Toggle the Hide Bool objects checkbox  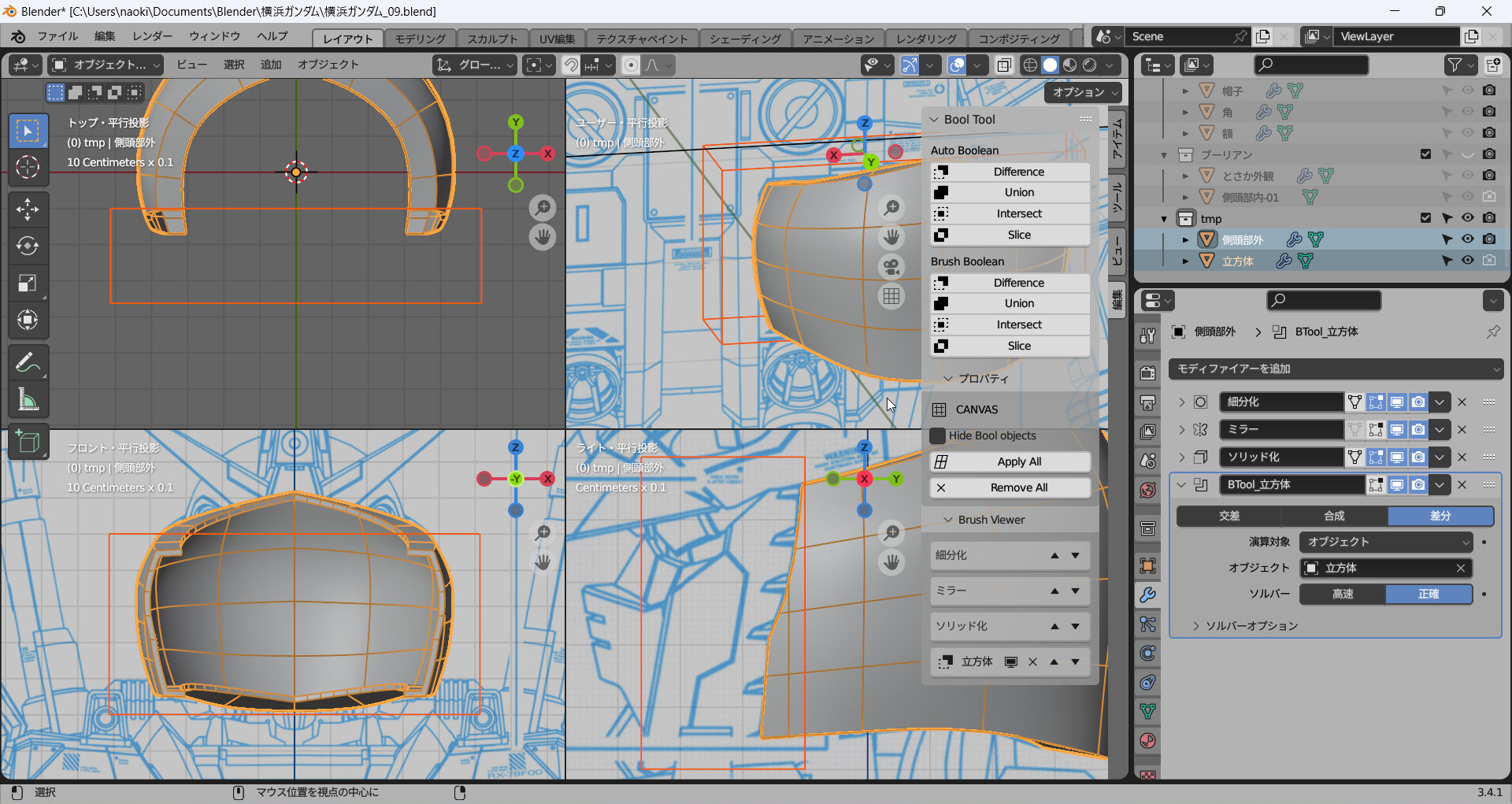point(938,435)
